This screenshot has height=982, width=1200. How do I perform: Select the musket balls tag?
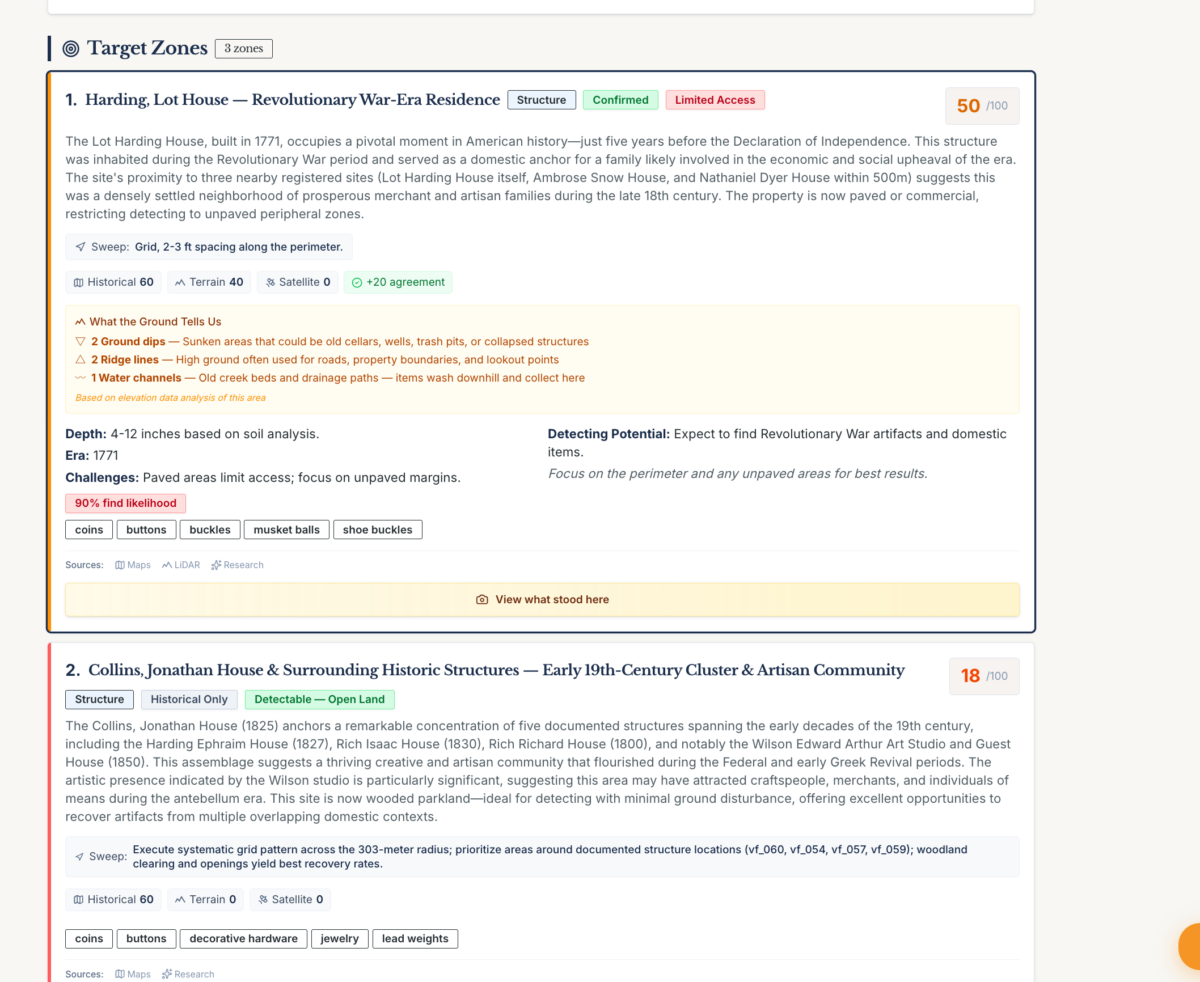pyautogui.click(x=286, y=530)
